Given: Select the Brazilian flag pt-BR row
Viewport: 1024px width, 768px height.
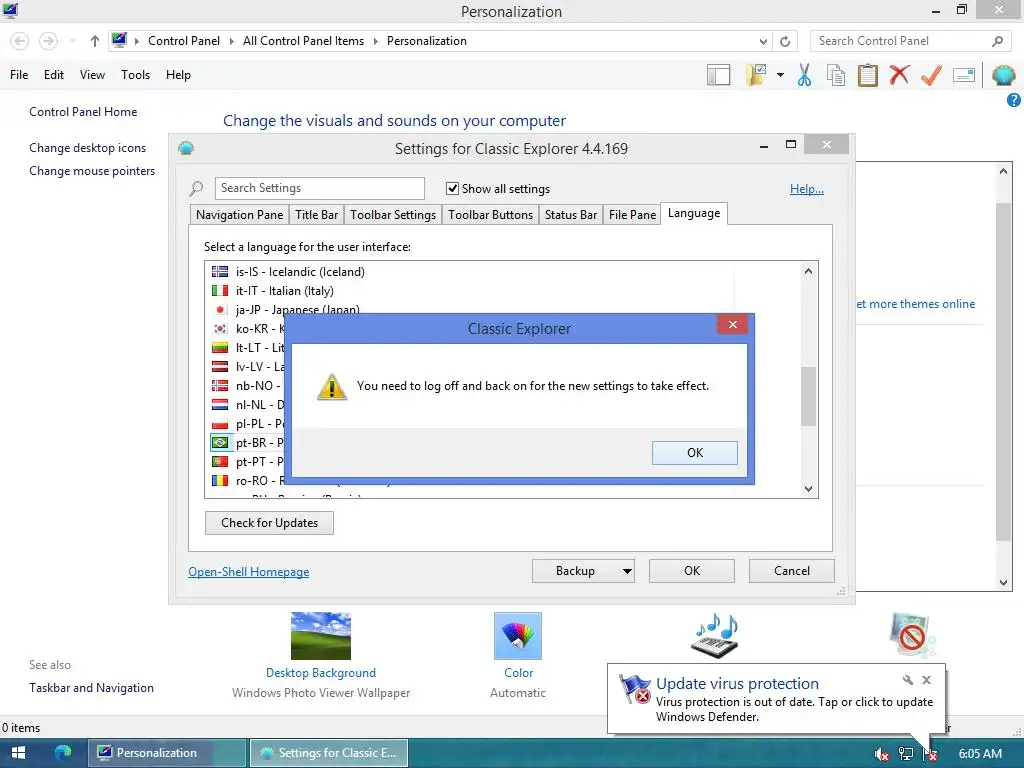Looking at the screenshot, I should [x=248, y=443].
